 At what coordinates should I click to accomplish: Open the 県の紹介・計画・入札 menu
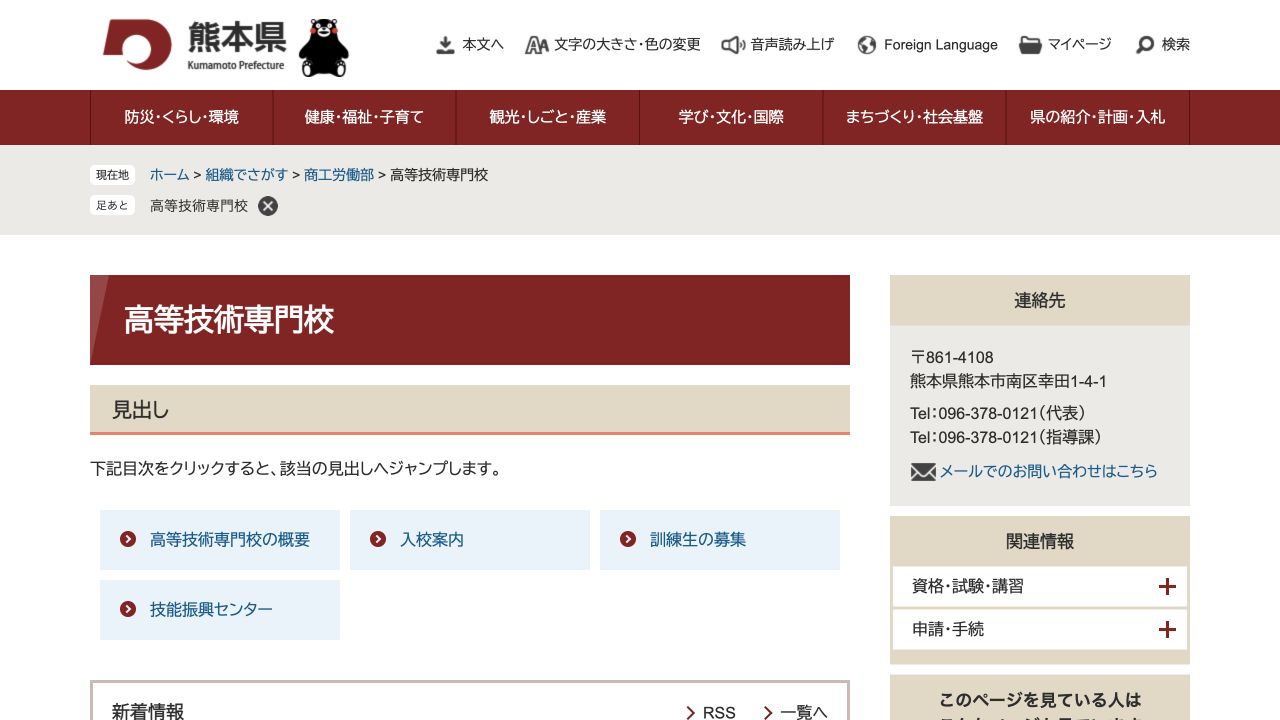click(1098, 117)
